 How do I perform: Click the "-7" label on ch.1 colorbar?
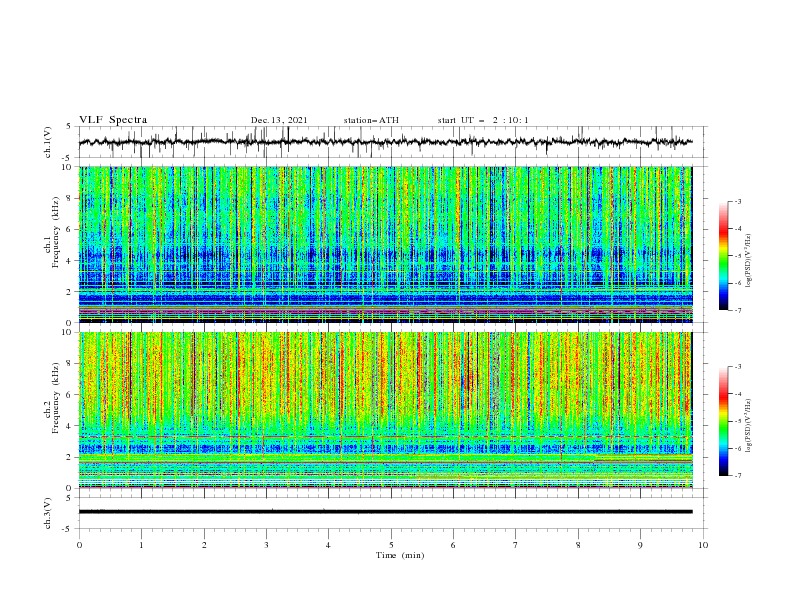tap(738, 311)
